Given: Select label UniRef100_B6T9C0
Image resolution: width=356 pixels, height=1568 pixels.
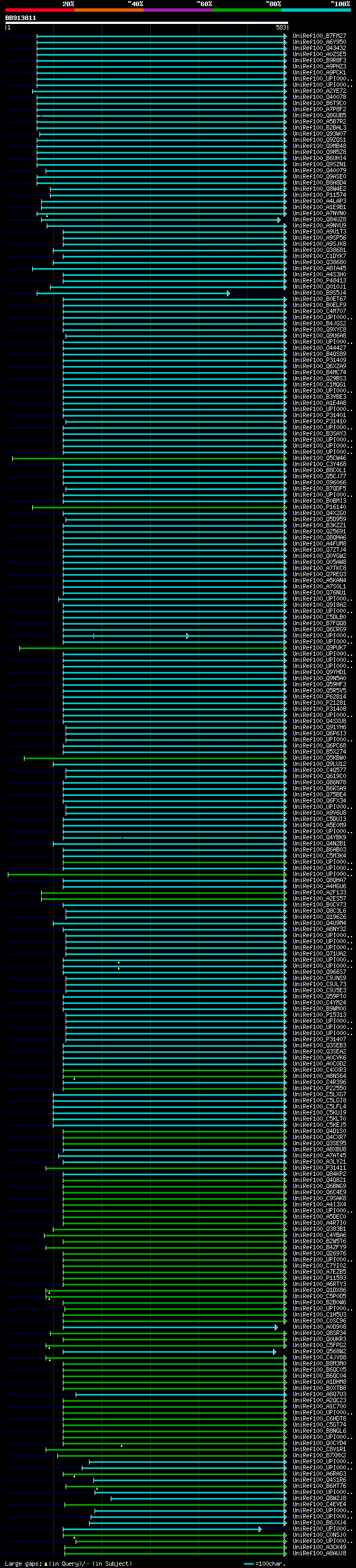Looking at the screenshot, I should pyautogui.click(x=319, y=103).
